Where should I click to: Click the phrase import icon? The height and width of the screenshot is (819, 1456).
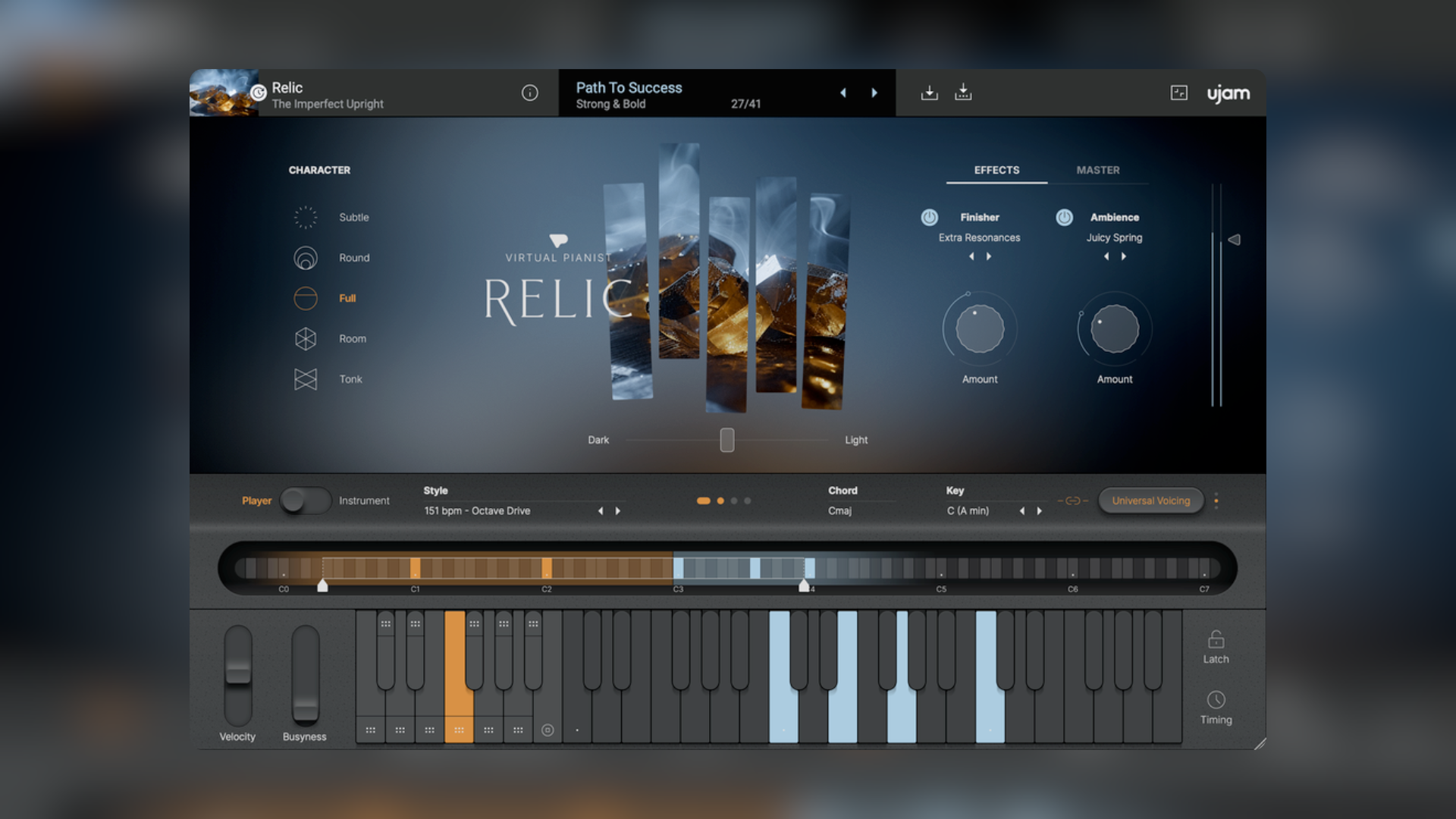click(x=963, y=92)
